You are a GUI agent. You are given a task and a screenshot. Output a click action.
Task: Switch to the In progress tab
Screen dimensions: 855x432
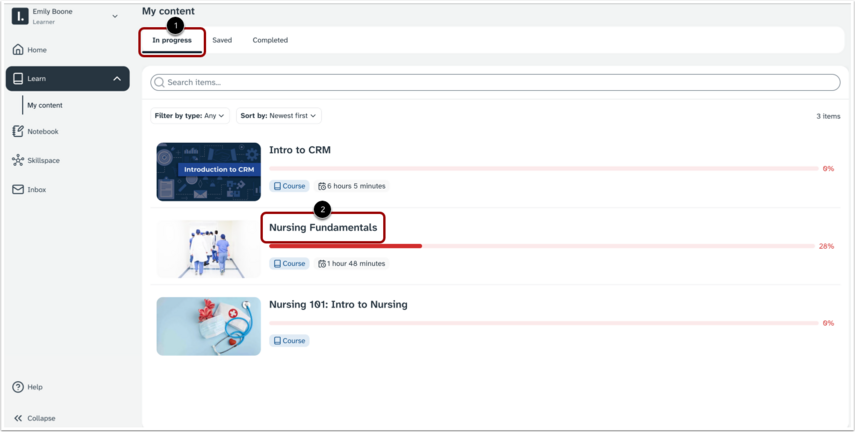pyautogui.click(x=172, y=40)
